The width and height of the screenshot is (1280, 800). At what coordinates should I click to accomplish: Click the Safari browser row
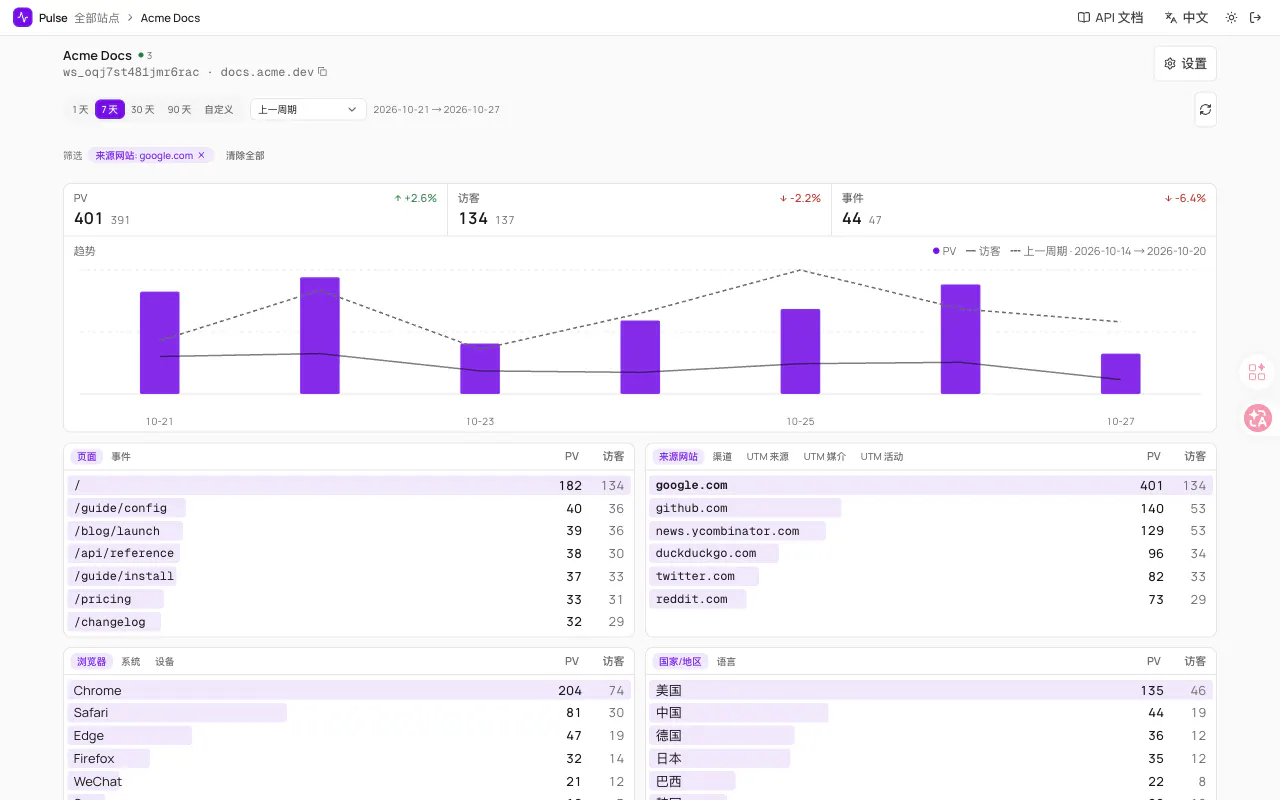coord(349,713)
